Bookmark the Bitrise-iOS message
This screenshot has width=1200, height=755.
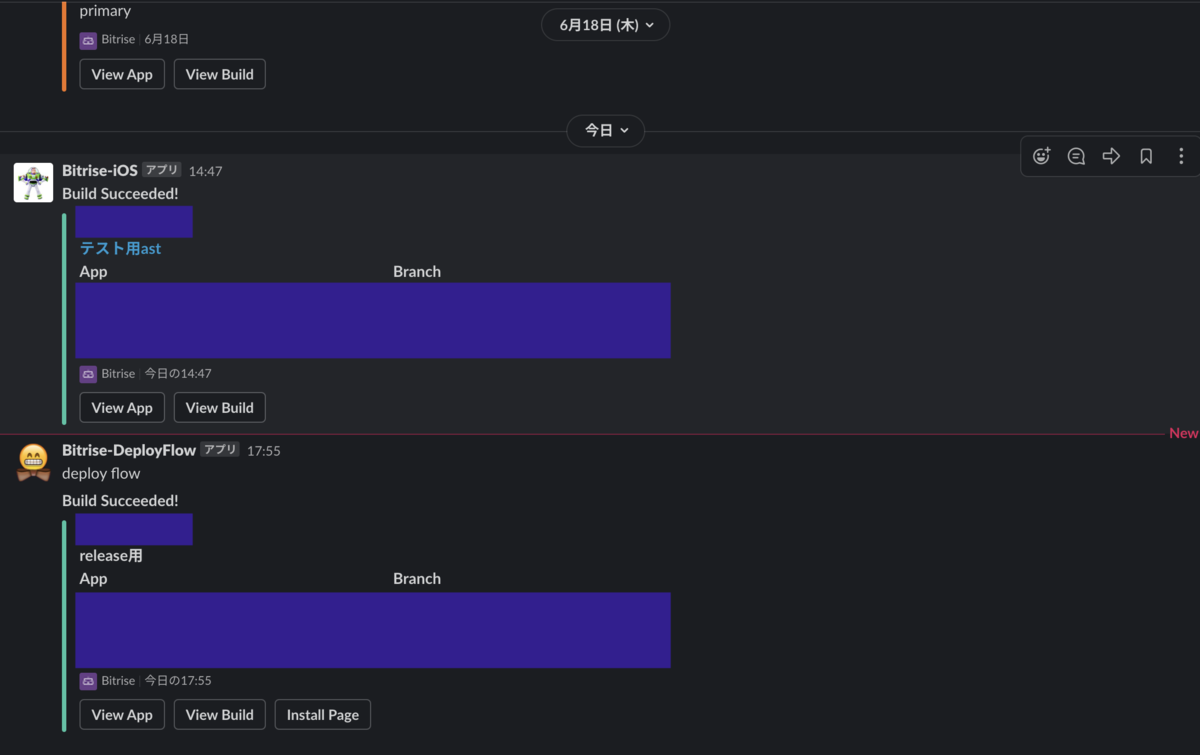[x=1146, y=156]
